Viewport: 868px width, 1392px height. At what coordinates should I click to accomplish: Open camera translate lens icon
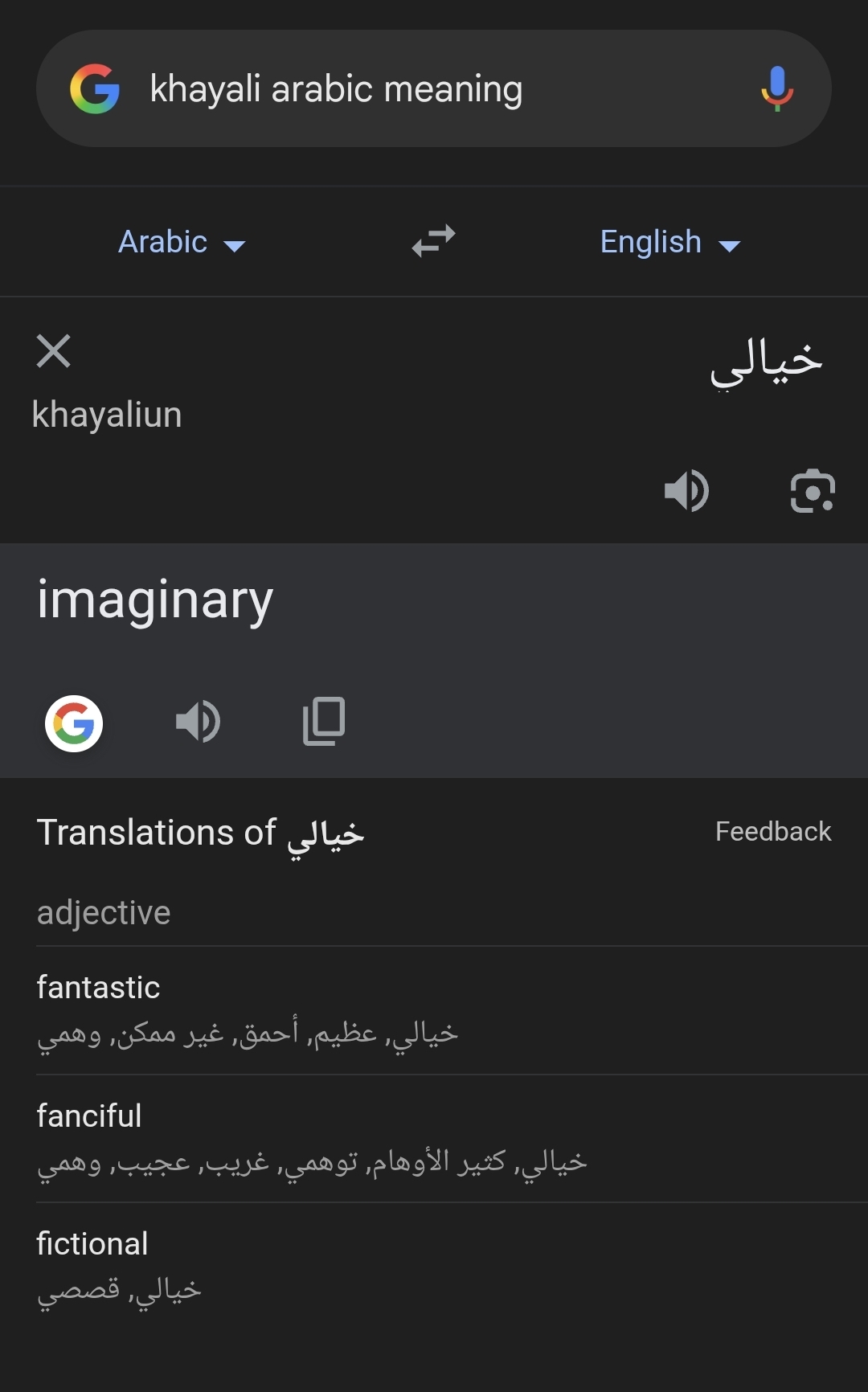(813, 490)
